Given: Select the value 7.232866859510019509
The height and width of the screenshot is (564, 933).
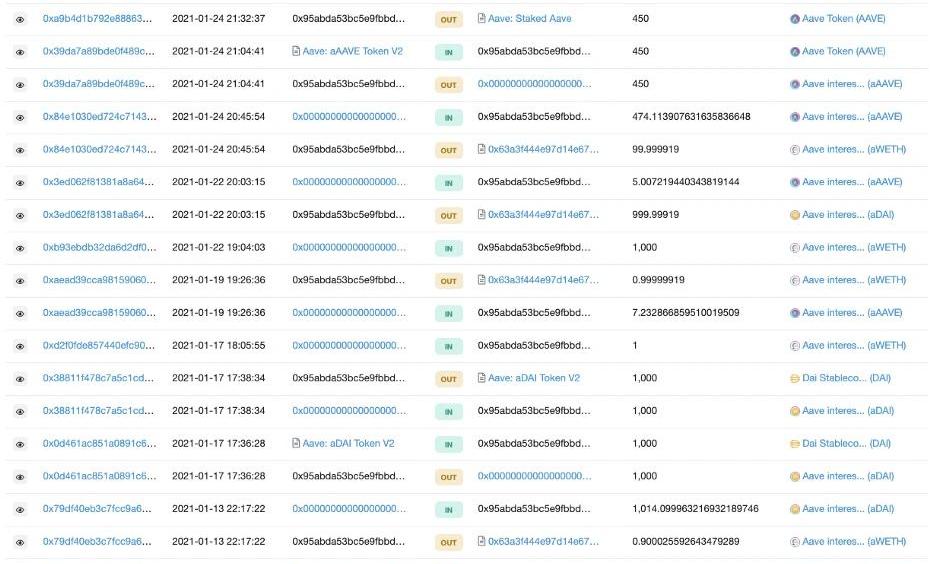Looking at the screenshot, I should tap(686, 312).
